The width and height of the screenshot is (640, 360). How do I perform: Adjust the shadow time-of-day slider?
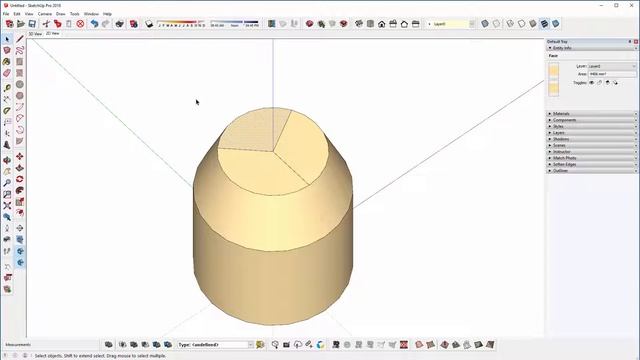point(235,24)
